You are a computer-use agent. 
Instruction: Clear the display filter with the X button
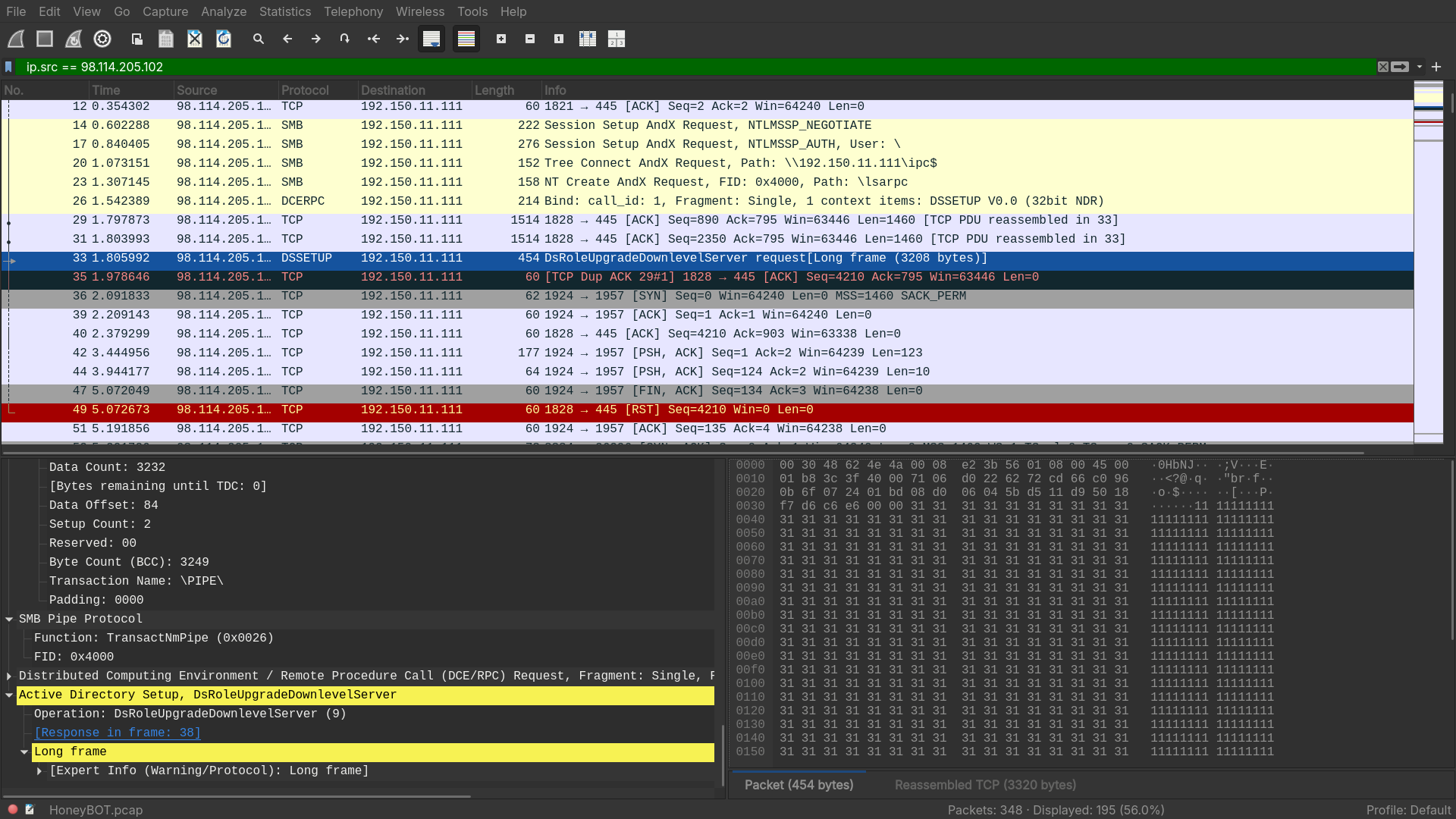point(1383,67)
